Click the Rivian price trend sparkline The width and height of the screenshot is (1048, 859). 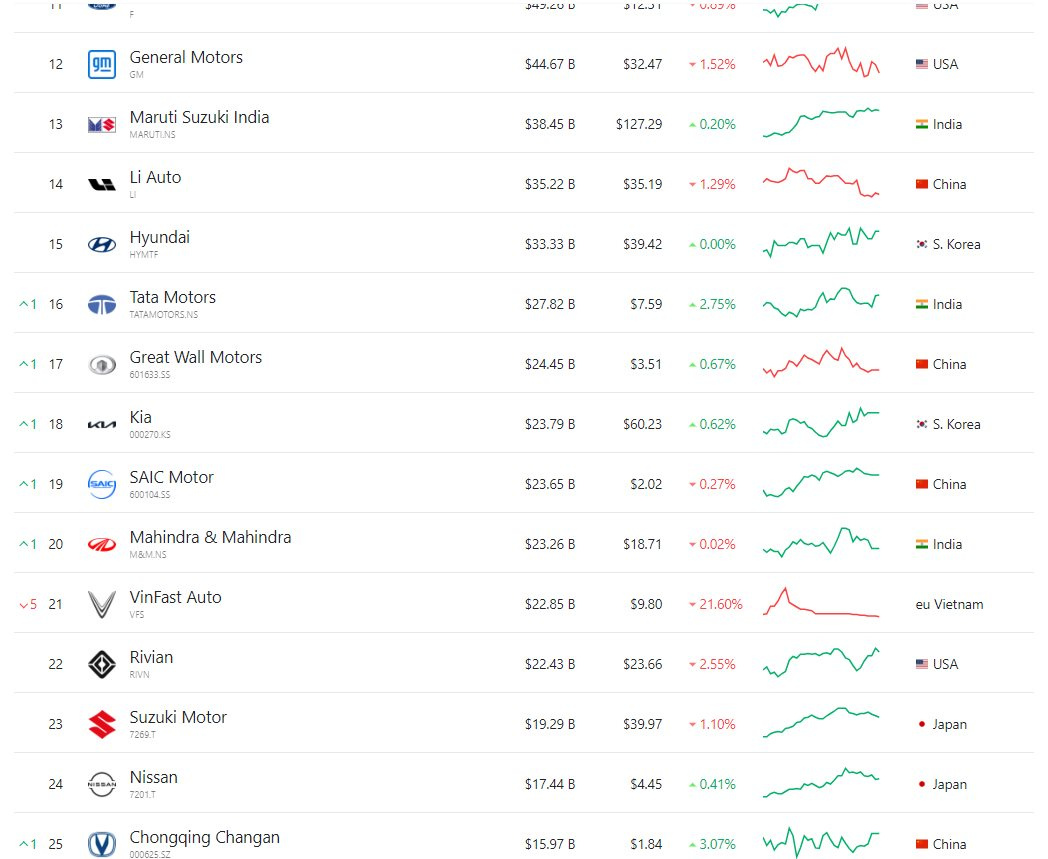(821, 662)
